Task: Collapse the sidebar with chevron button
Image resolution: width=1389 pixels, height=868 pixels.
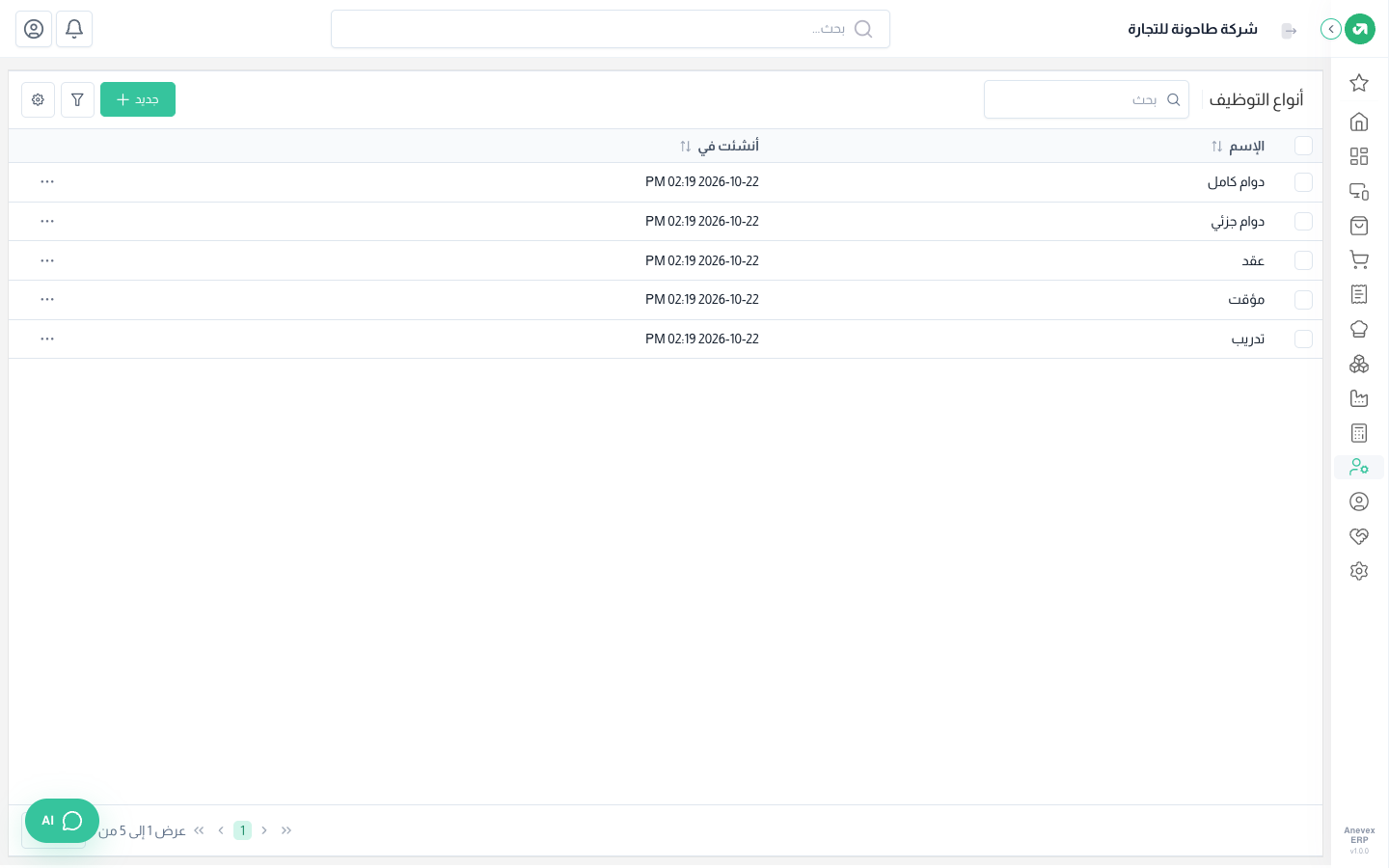Action: [1331, 29]
